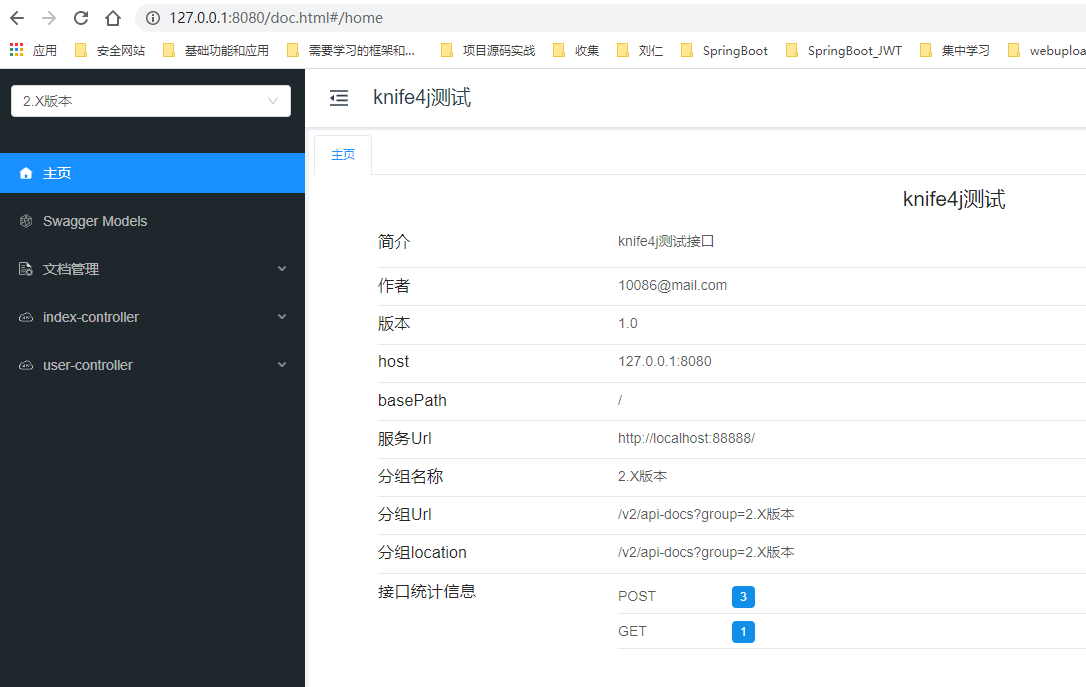The image size is (1086, 687).
Task: Click the 分组Url value /v2/api-docs?group=2.X版本
Action: pos(706,515)
